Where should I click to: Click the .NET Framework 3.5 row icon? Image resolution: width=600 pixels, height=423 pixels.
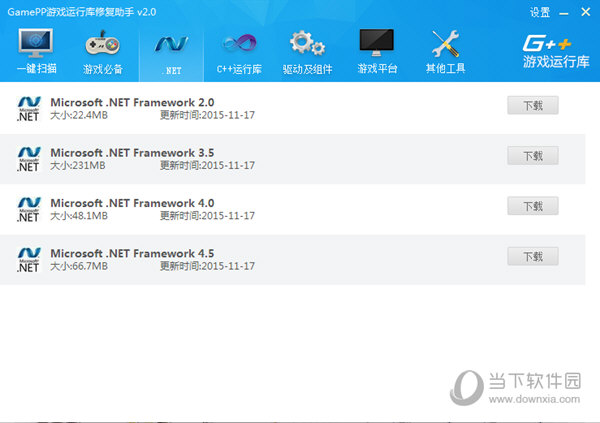click(29, 159)
